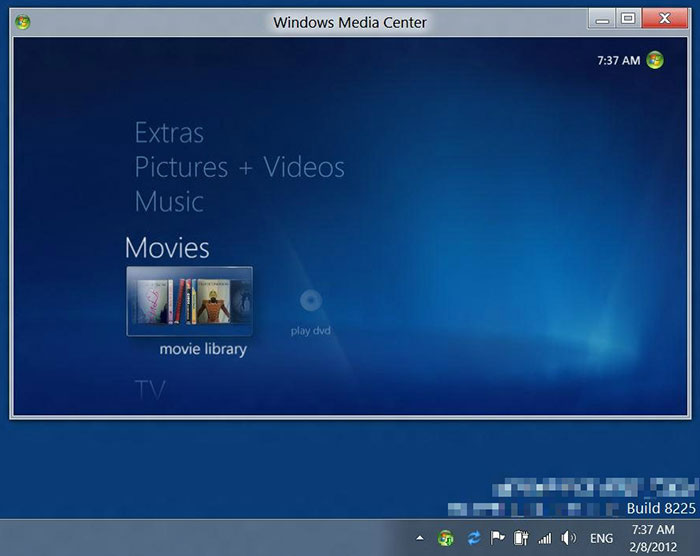Open Media Center icon in system tray
This screenshot has width=700, height=556.
coord(446,538)
